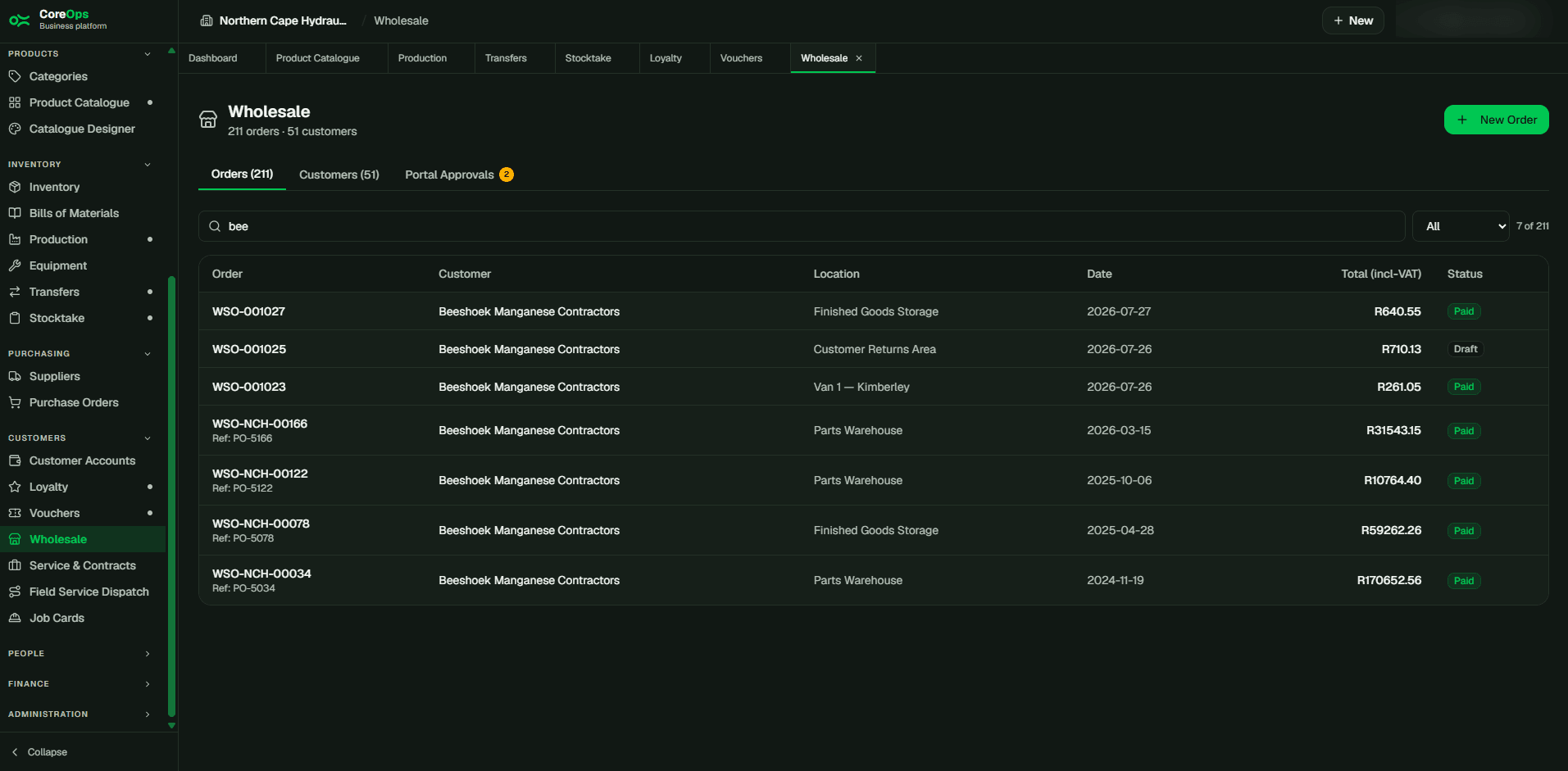1568x771 pixels.
Task: Click the Purchase Orders cart icon
Action: click(15, 402)
